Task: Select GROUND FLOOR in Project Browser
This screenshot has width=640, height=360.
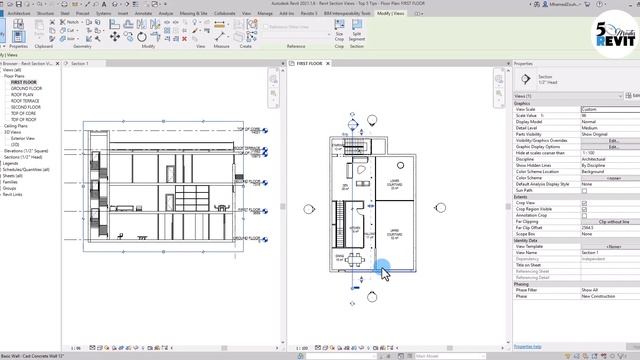Action: (x=26, y=89)
